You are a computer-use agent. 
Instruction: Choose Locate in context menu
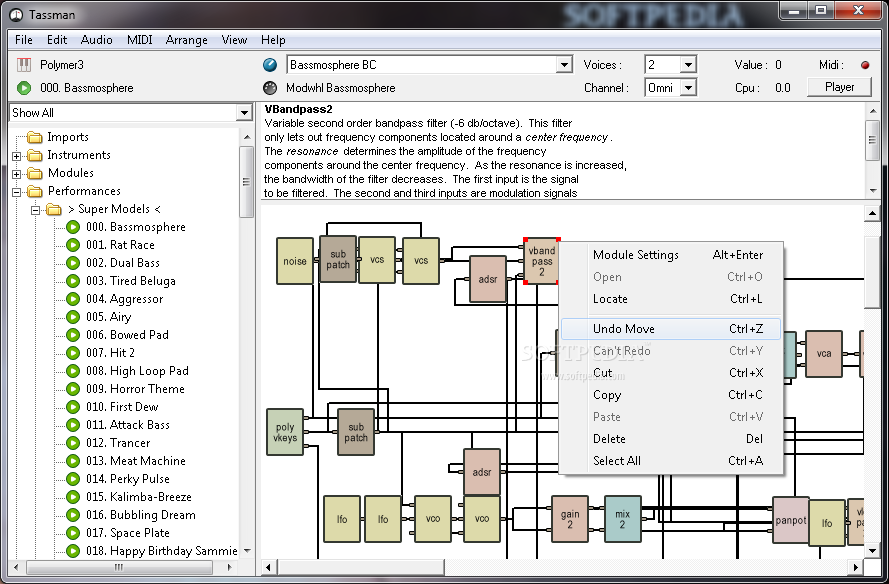coord(671,299)
